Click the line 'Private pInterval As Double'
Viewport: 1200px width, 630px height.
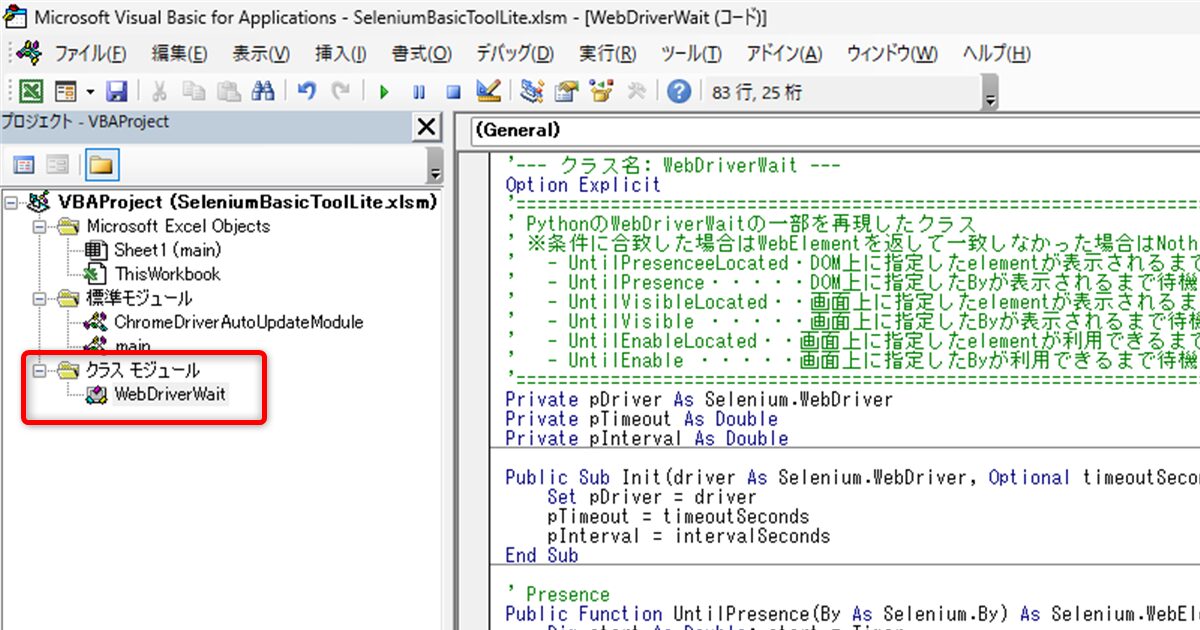click(x=646, y=438)
